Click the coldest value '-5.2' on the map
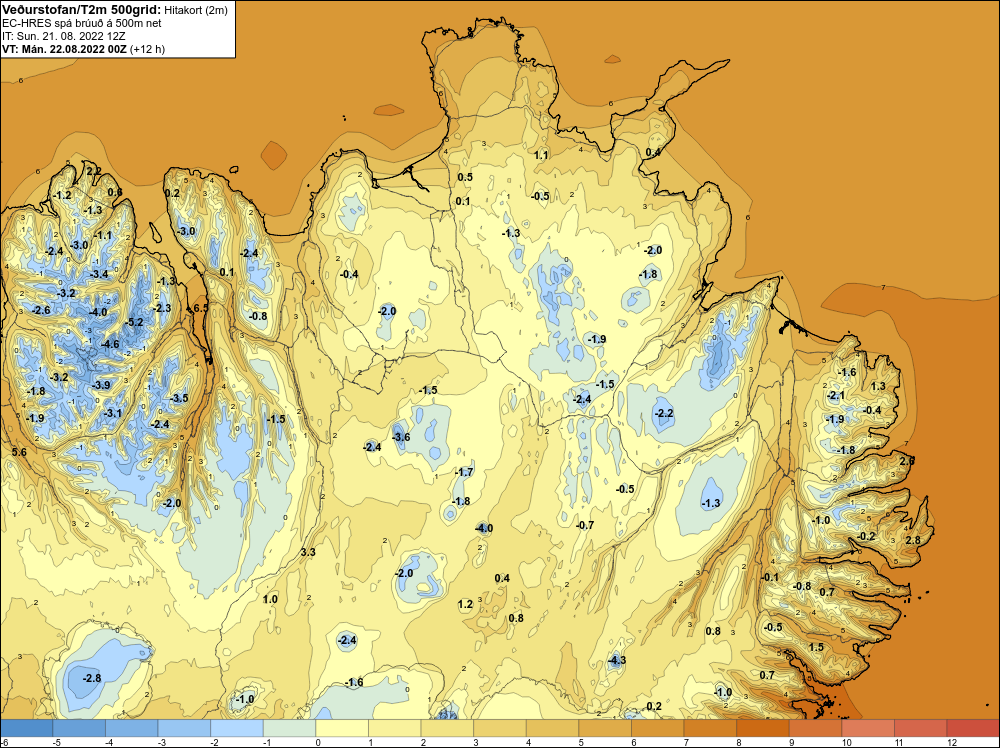The image size is (1000, 748). point(135,322)
